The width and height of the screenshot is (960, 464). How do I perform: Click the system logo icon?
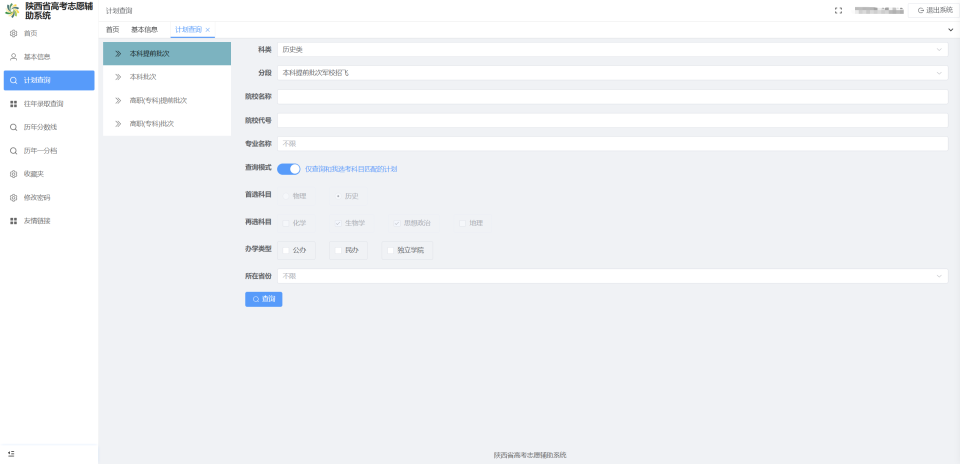click(12, 10)
